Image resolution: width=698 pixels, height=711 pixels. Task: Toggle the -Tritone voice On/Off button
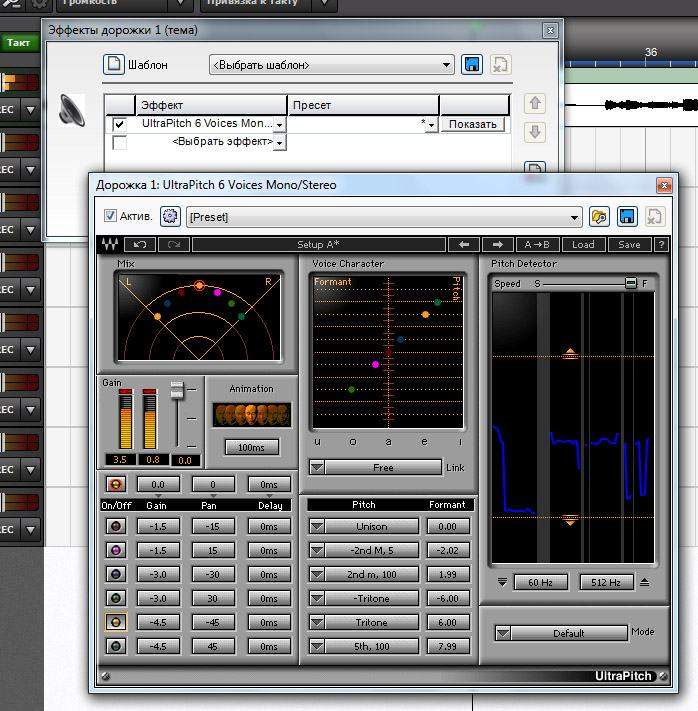tap(116, 599)
